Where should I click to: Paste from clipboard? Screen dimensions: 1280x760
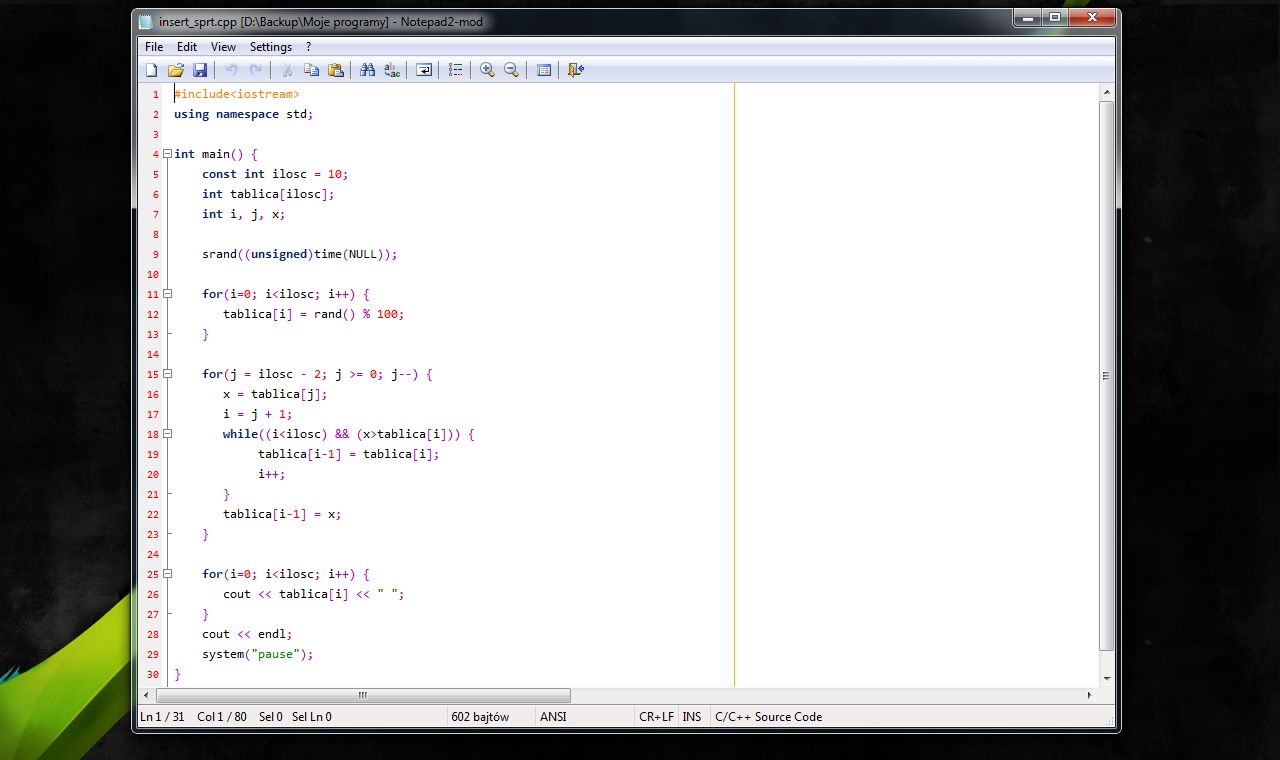tap(337, 69)
